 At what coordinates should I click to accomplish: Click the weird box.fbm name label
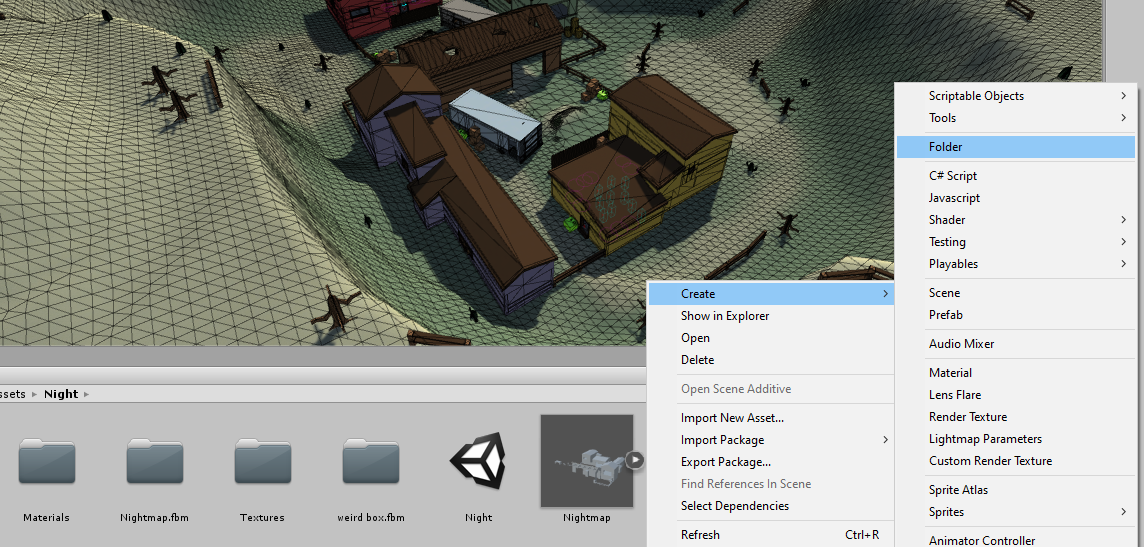[371, 518]
